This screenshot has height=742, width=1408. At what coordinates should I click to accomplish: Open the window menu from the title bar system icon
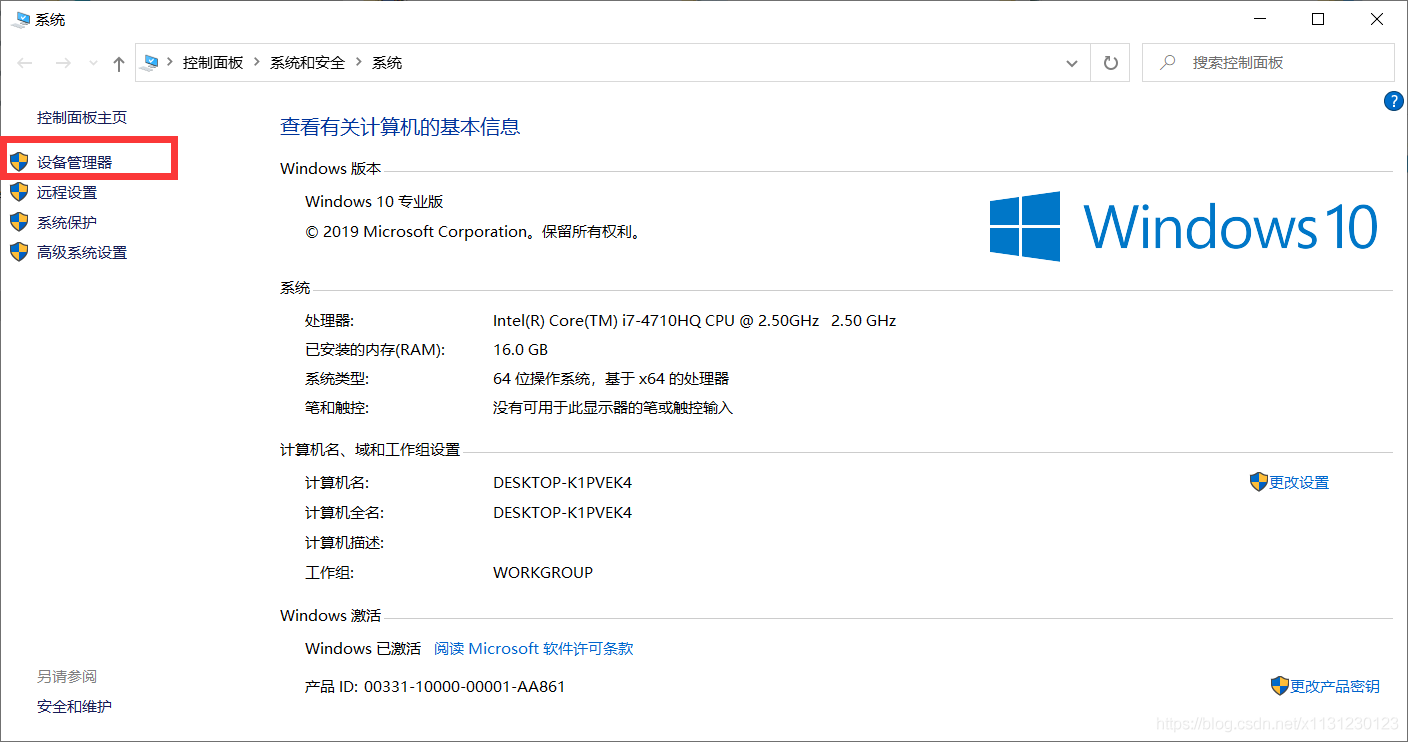[x=21, y=19]
